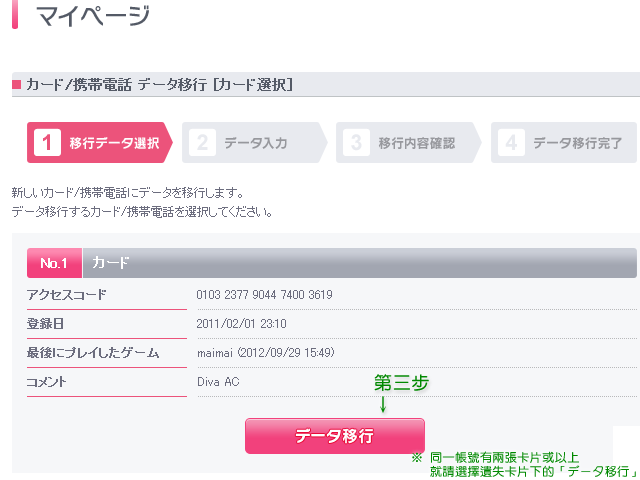Click the number 3 step icon
The height and width of the screenshot is (480, 640).
pos(356,143)
